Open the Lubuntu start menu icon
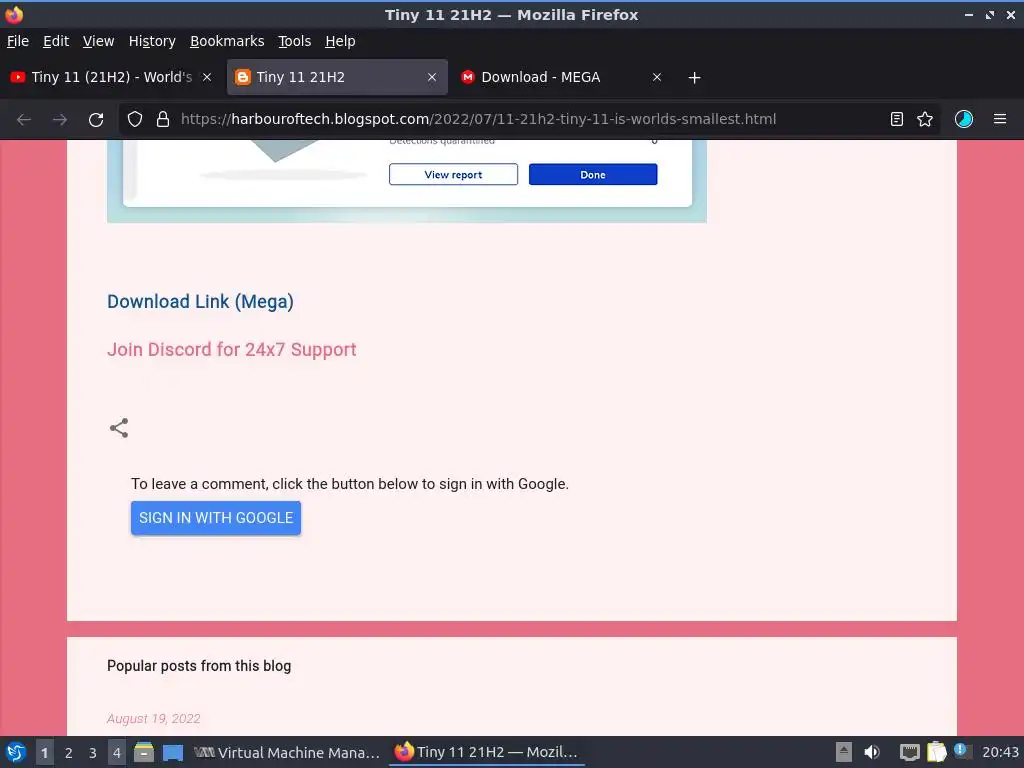The height and width of the screenshot is (768, 1024). pos(16,752)
